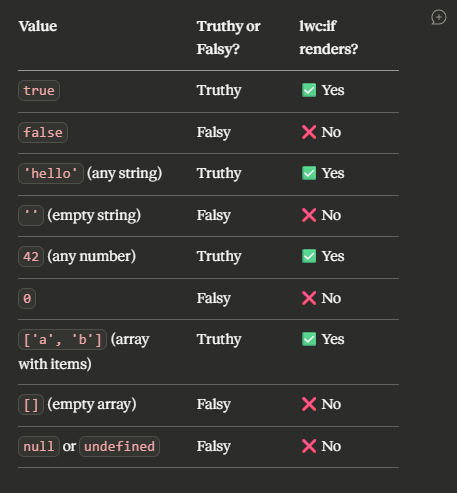
Task: Click the green checkmark in the true row
Action: point(309,90)
